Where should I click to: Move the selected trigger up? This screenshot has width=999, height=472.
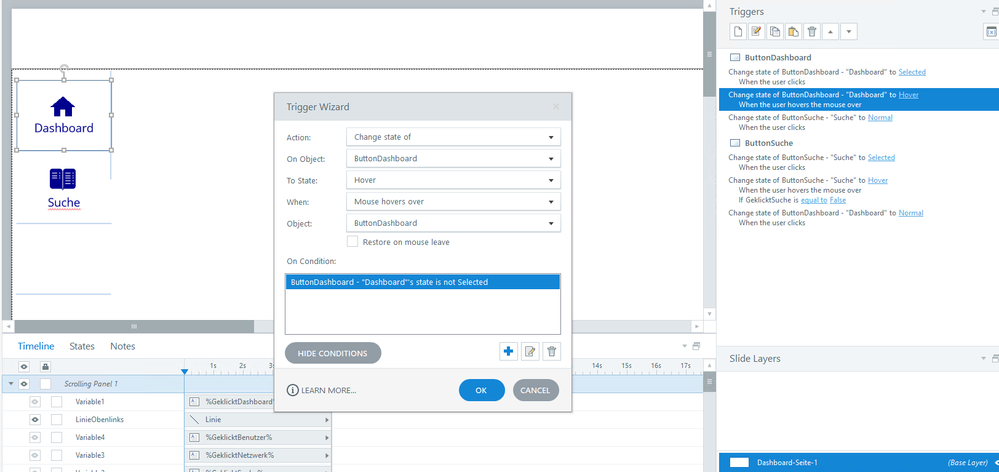pyautogui.click(x=831, y=32)
